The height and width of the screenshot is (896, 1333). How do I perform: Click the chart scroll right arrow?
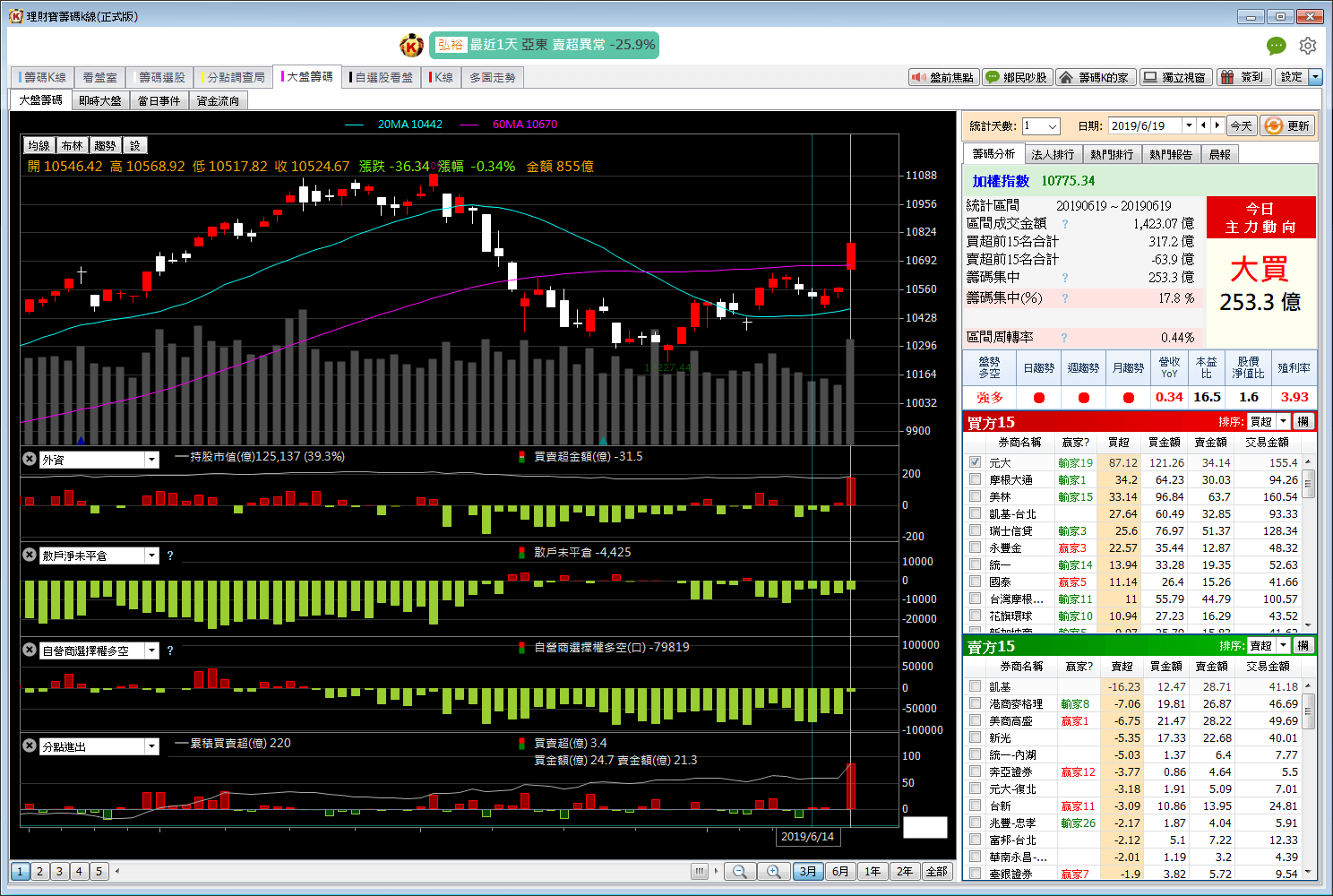tap(716, 871)
